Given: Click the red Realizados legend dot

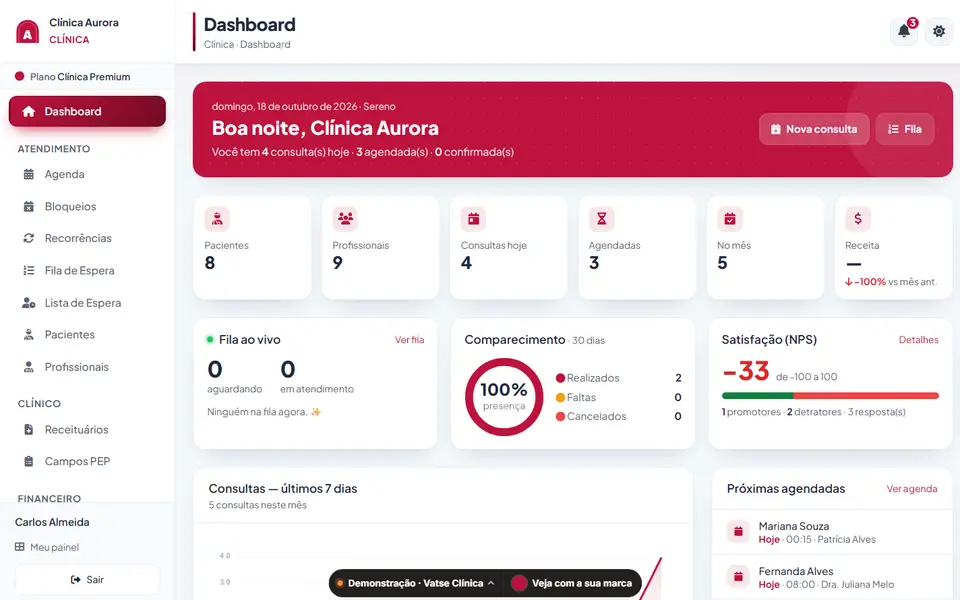Looking at the screenshot, I should (x=560, y=378).
